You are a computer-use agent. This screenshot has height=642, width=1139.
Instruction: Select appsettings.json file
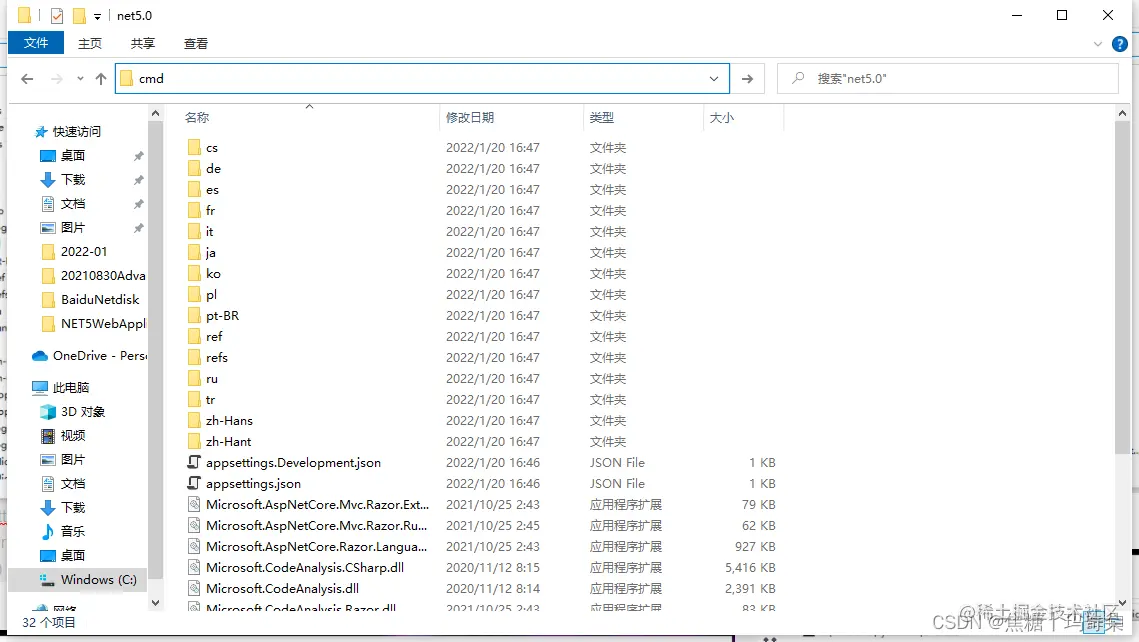pos(253,484)
